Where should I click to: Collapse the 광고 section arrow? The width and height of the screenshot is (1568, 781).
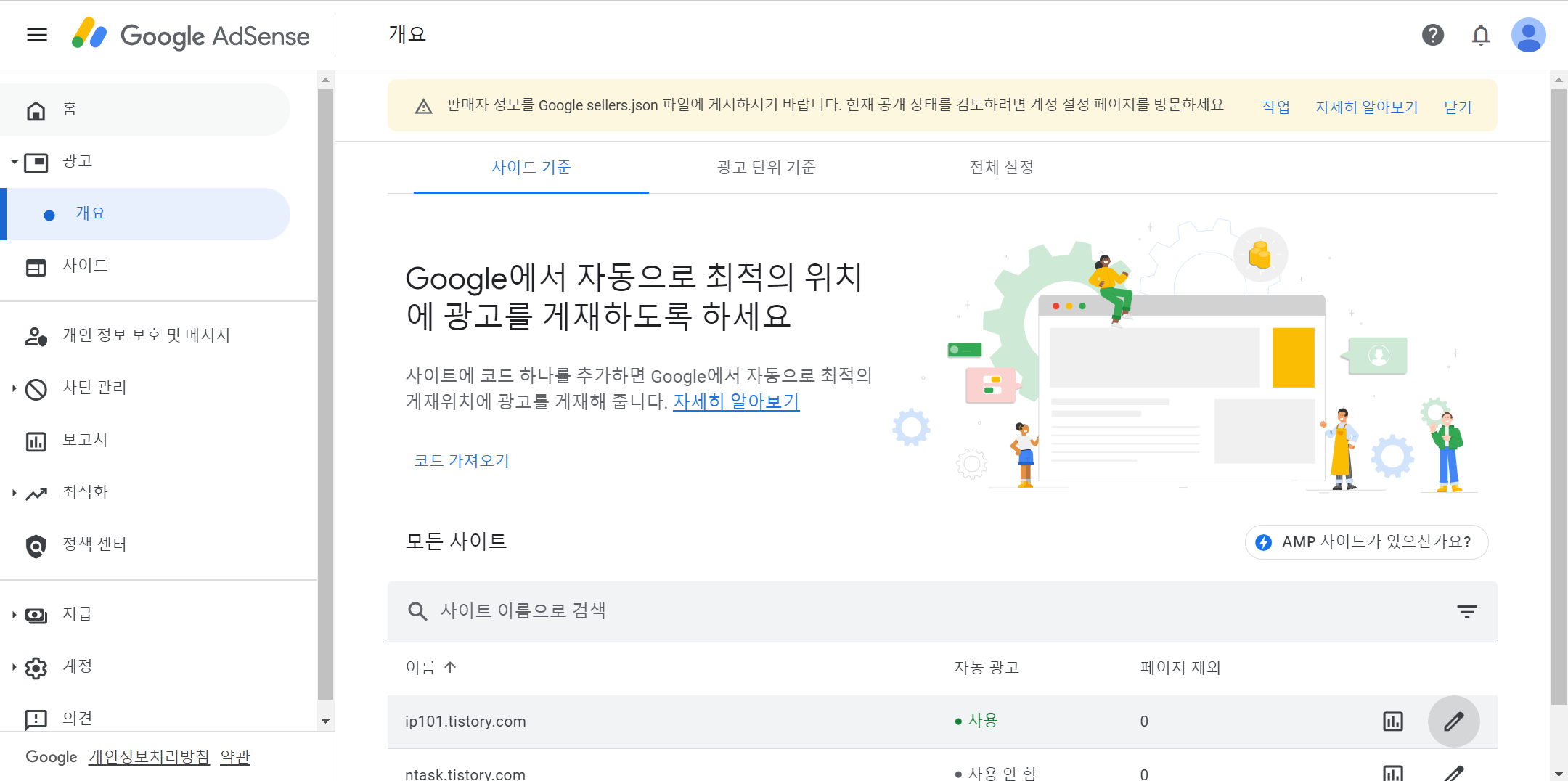14,162
